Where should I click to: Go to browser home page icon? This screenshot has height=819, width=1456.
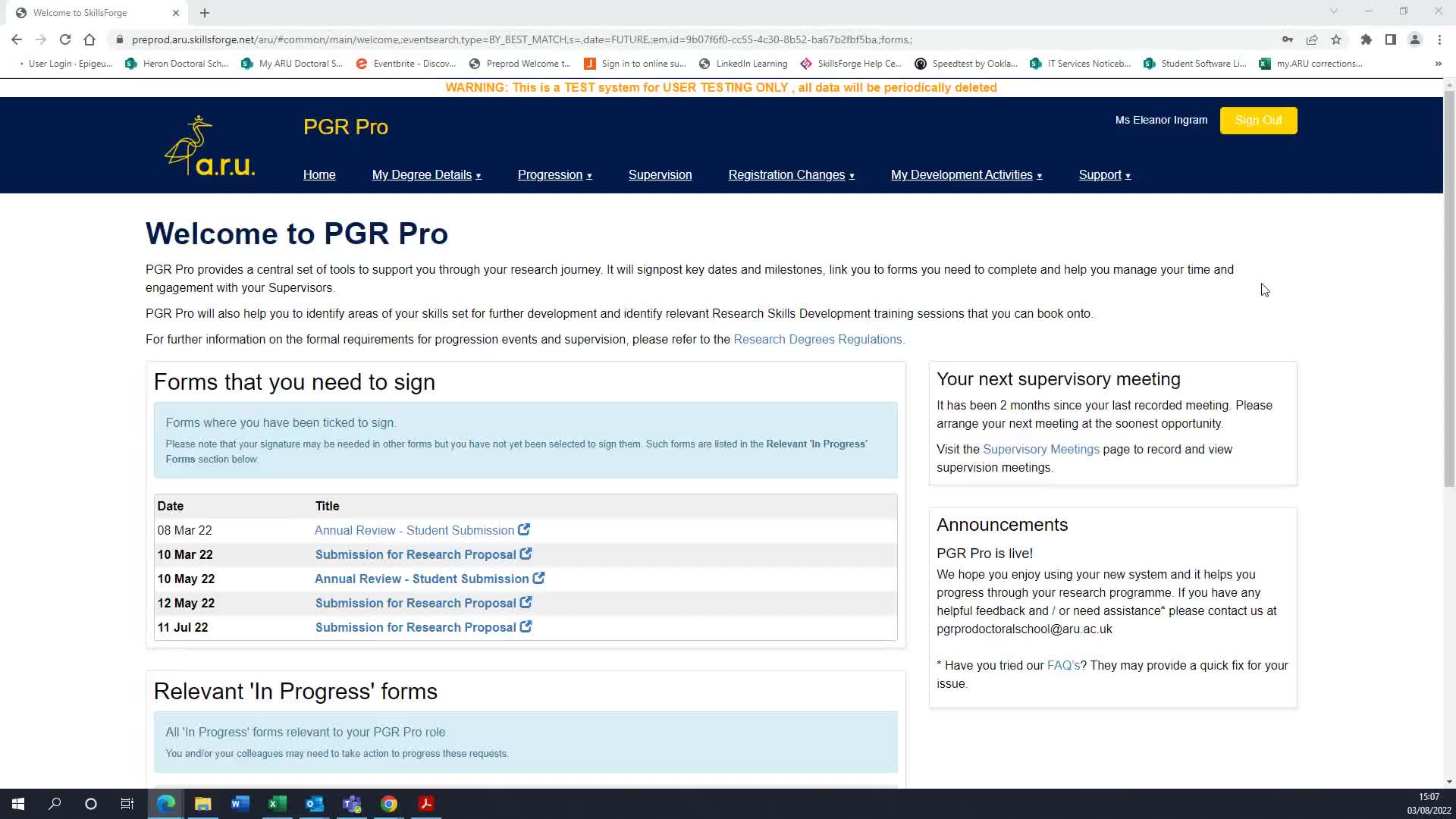pyautogui.click(x=89, y=39)
